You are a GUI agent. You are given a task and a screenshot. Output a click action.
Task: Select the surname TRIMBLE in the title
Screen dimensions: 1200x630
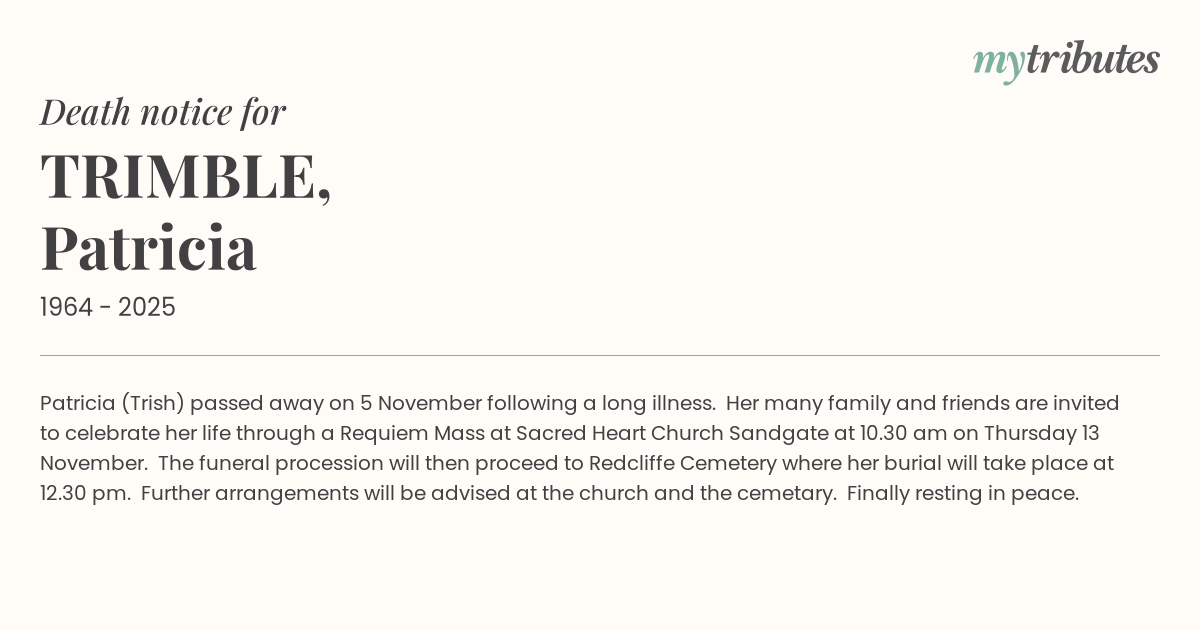(x=180, y=176)
